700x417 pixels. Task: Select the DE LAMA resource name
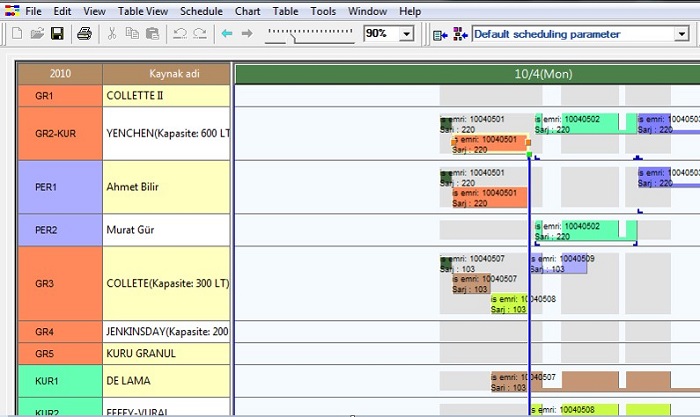tap(166, 381)
